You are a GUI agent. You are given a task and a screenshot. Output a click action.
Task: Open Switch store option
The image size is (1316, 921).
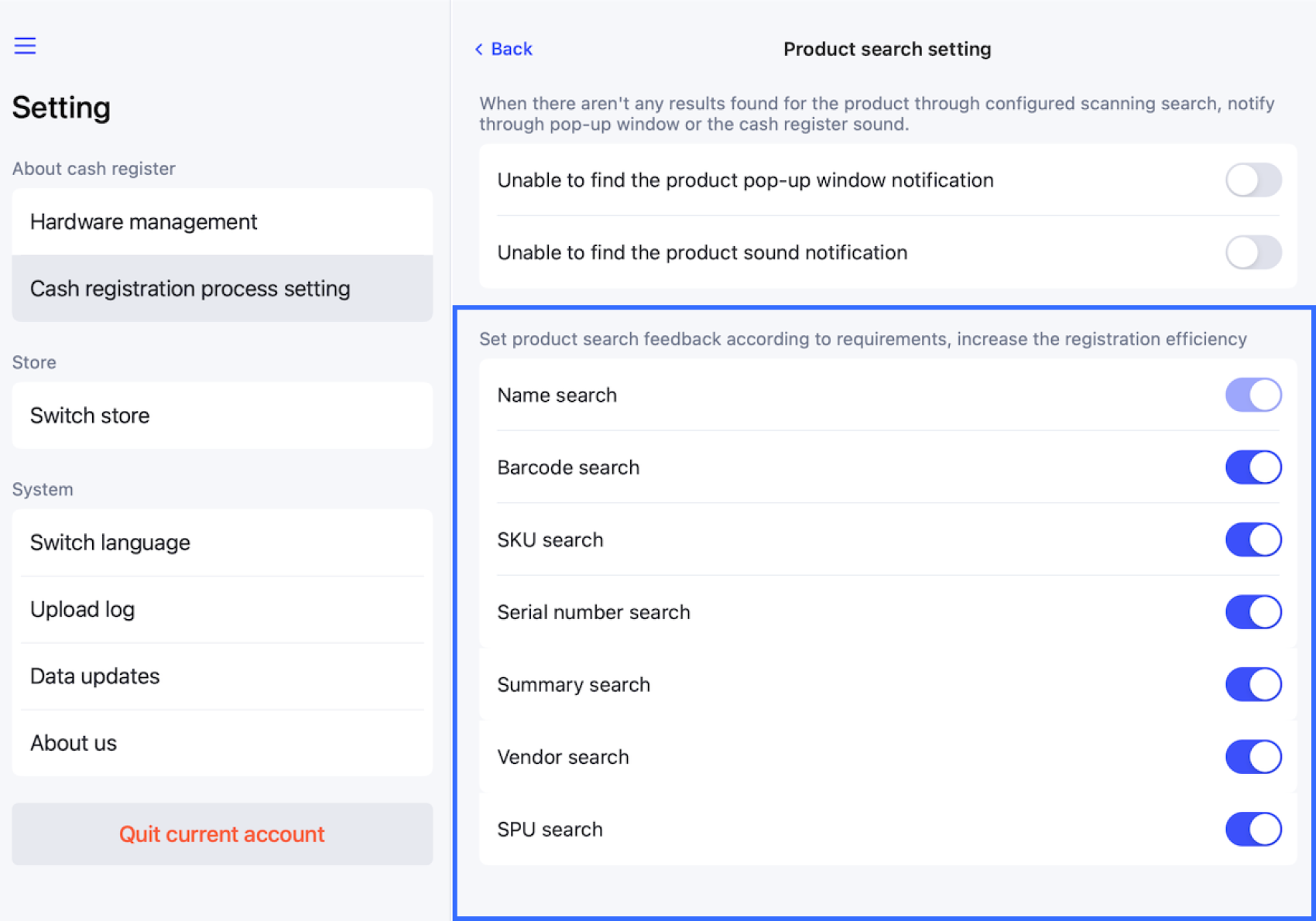coord(221,416)
